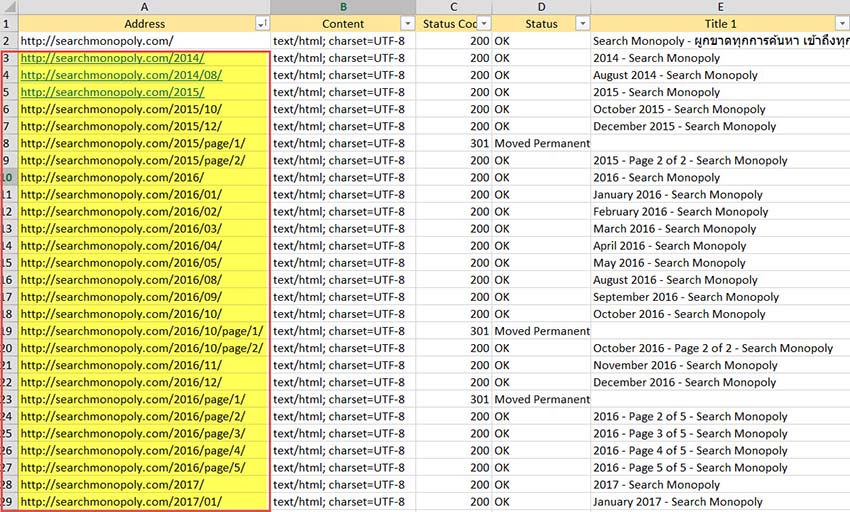Screen dimensions: 850x512
Task: Select title cell 'January 2017 - Search Monopoly'
Action: click(x=720, y=502)
